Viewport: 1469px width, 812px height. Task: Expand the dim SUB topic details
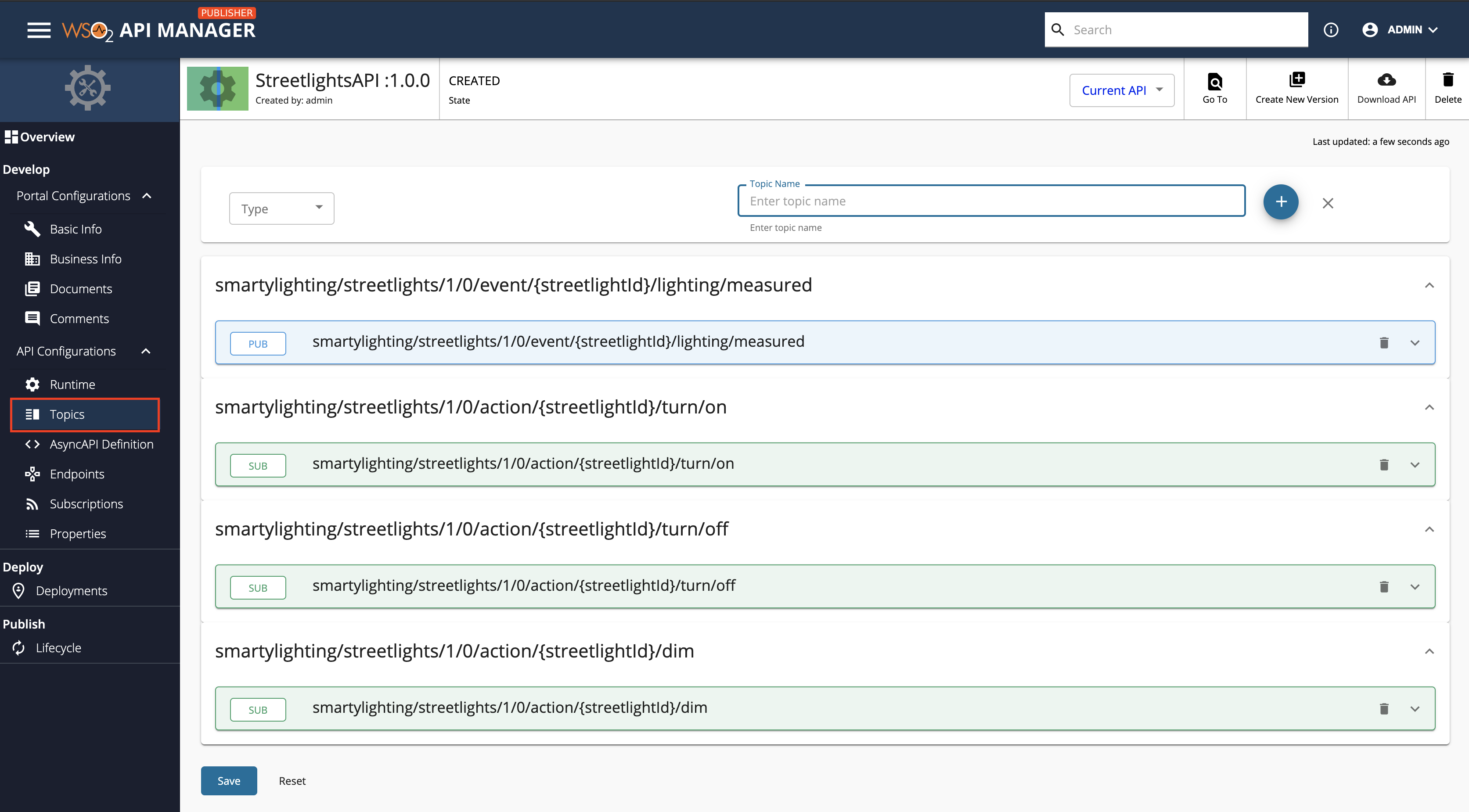[1415, 709]
